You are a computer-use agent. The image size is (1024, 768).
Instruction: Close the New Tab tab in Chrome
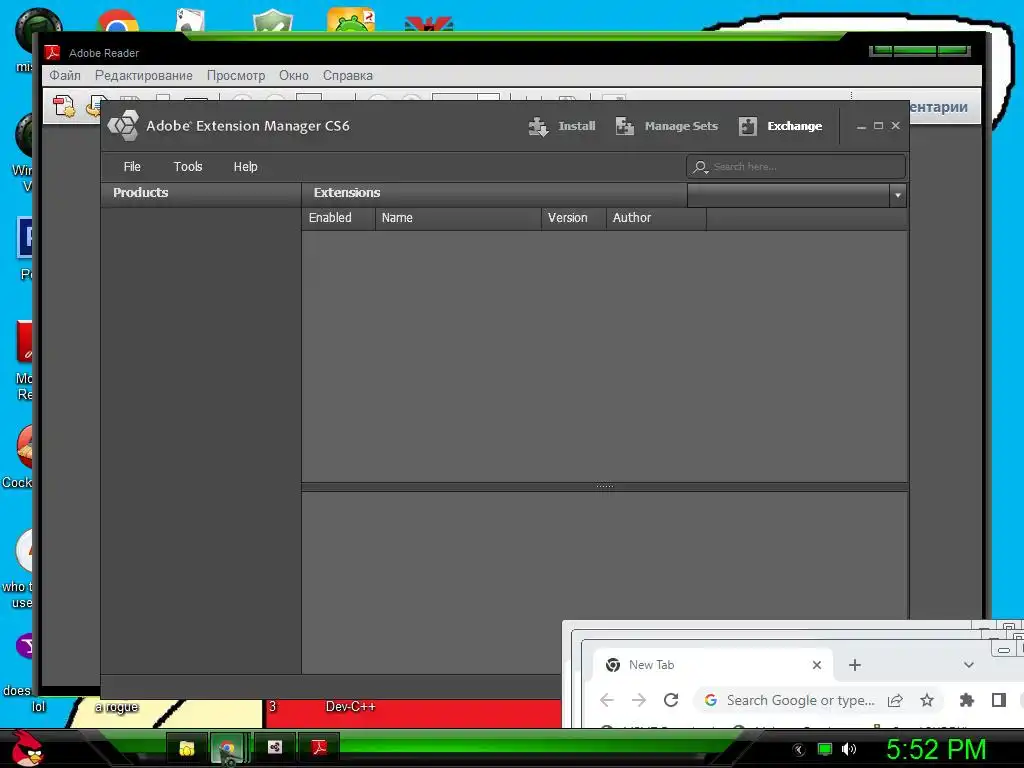point(816,665)
